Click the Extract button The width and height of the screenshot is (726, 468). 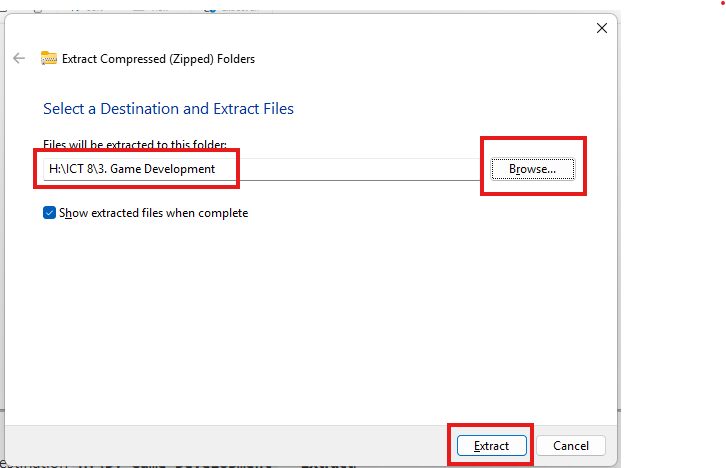pos(491,446)
